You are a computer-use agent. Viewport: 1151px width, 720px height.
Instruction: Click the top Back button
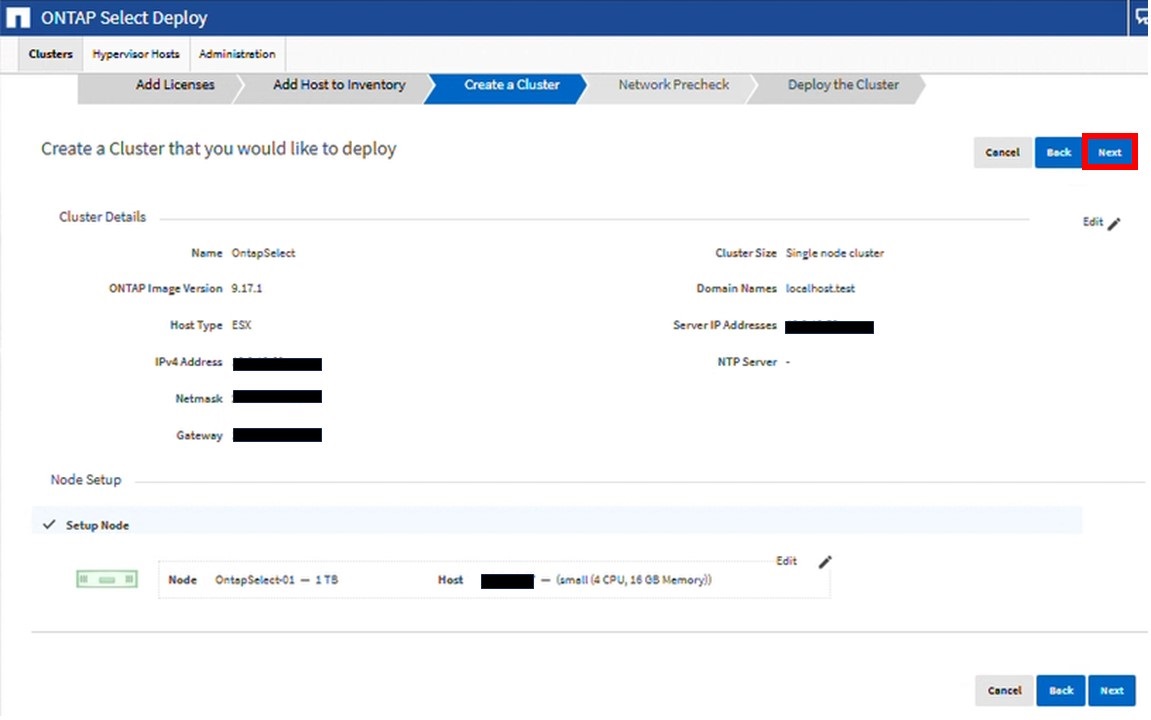click(1058, 153)
